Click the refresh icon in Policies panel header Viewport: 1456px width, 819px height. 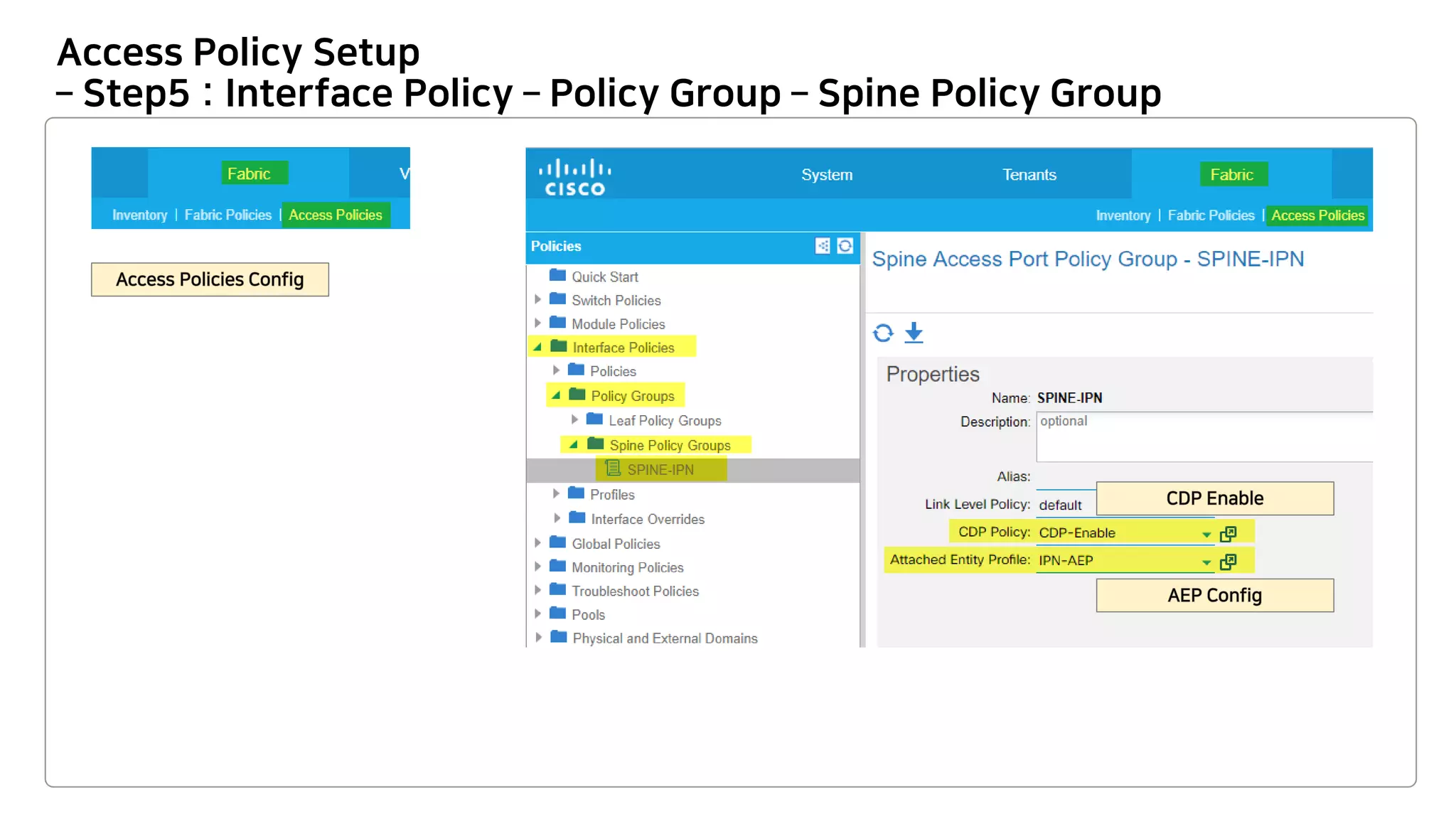click(x=845, y=246)
